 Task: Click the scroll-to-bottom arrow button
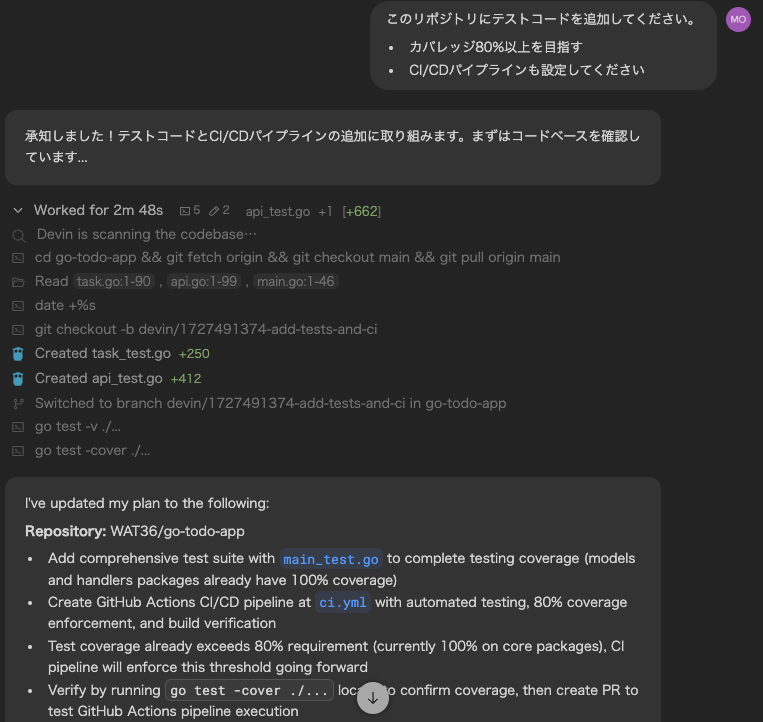pos(373,698)
